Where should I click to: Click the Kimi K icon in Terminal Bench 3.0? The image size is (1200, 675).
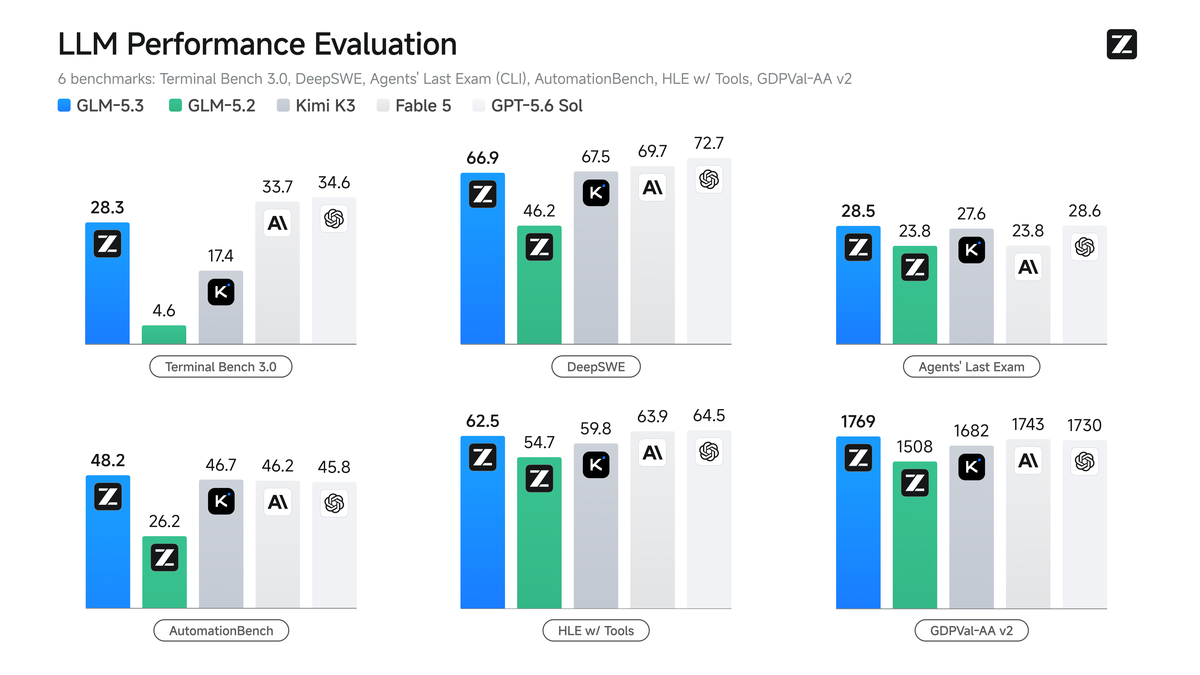coord(221,292)
